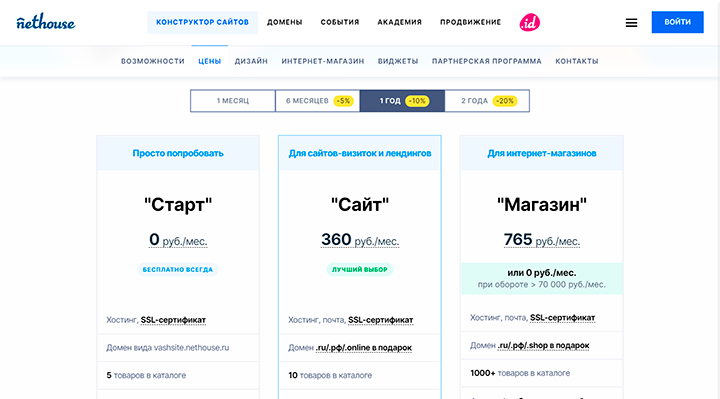The height and width of the screenshot is (399, 720).
Task: Select the Цены subsection tab
Action: 210,61
